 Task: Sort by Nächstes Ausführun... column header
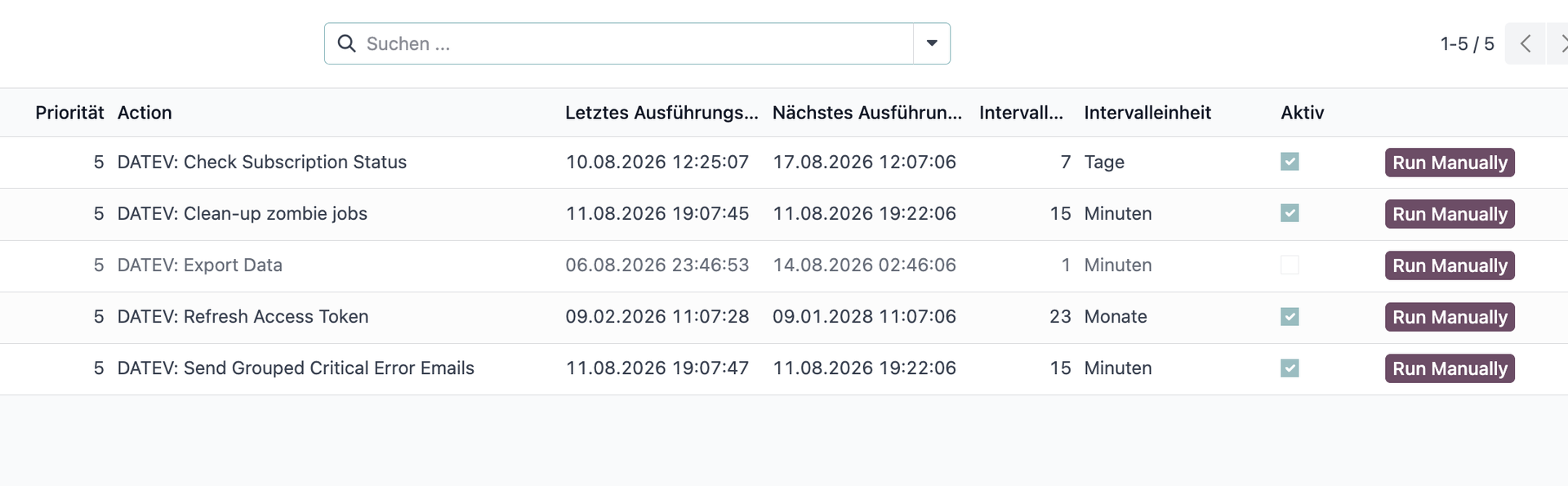tap(867, 113)
